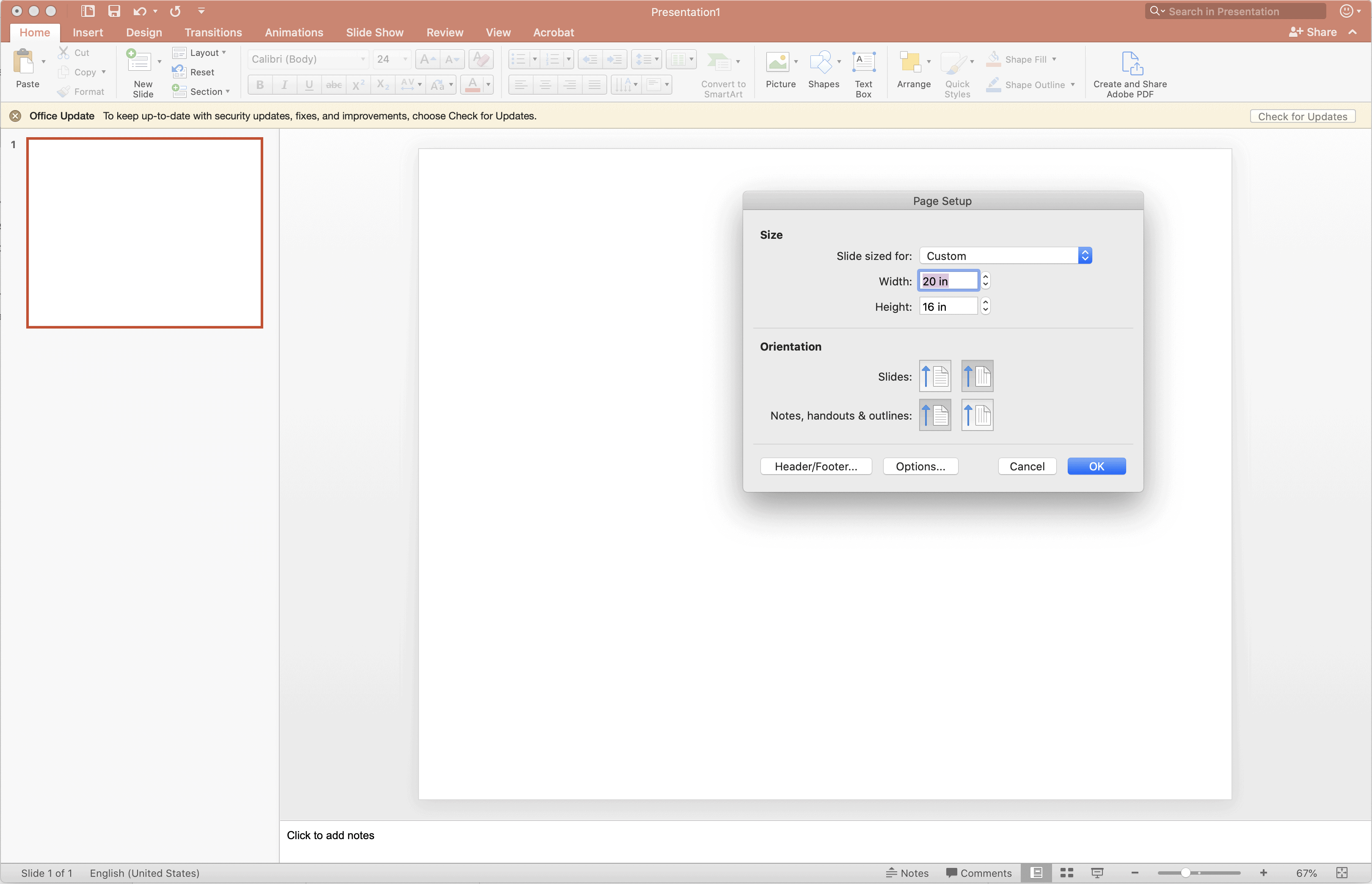Viewport: 1372px width, 884px height.
Task: Click the zoom slider handle
Action: [x=1185, y=873]
